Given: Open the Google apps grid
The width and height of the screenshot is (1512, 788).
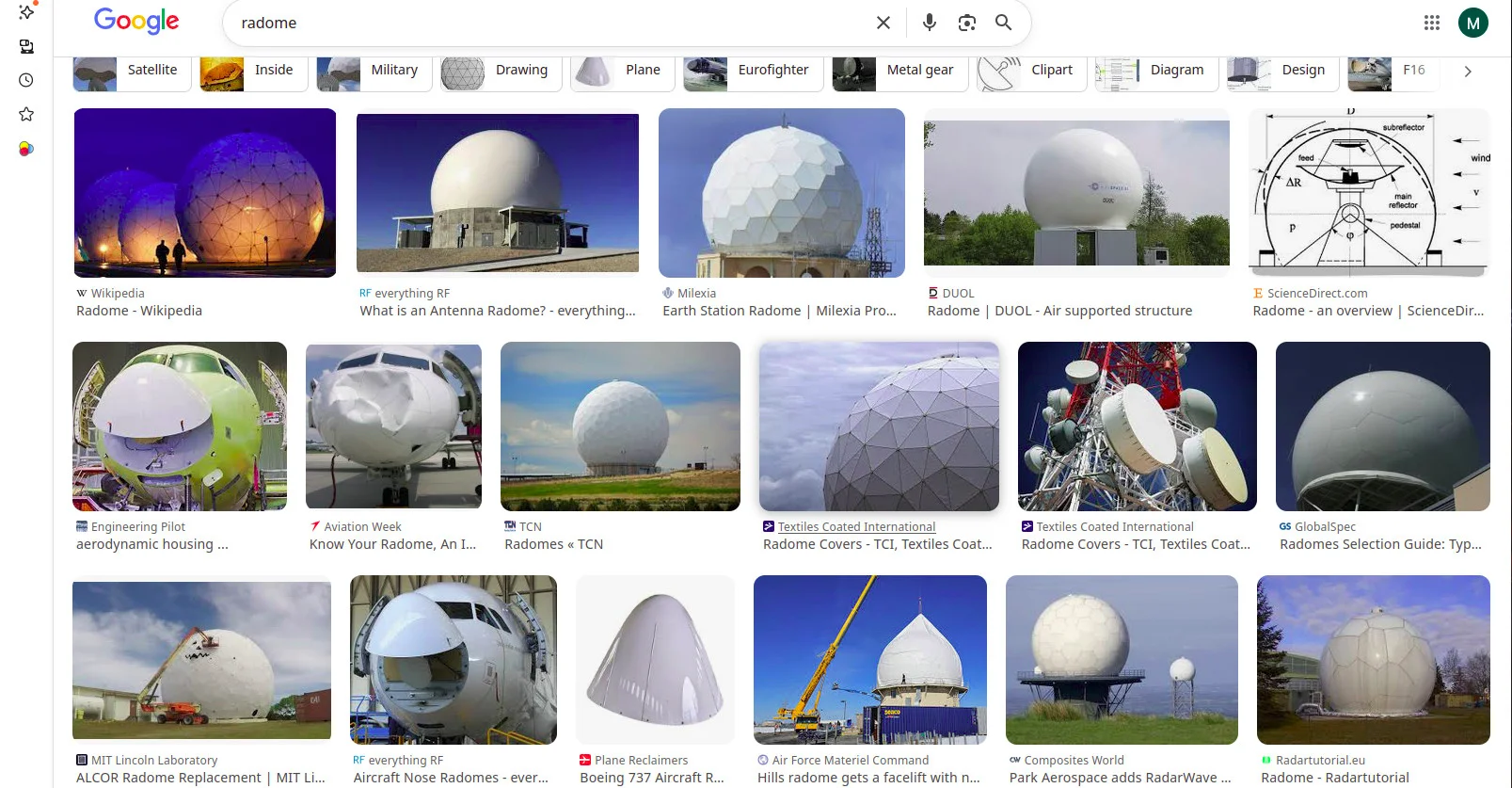Looking at the screenshot, I should tap(1431, 23).
